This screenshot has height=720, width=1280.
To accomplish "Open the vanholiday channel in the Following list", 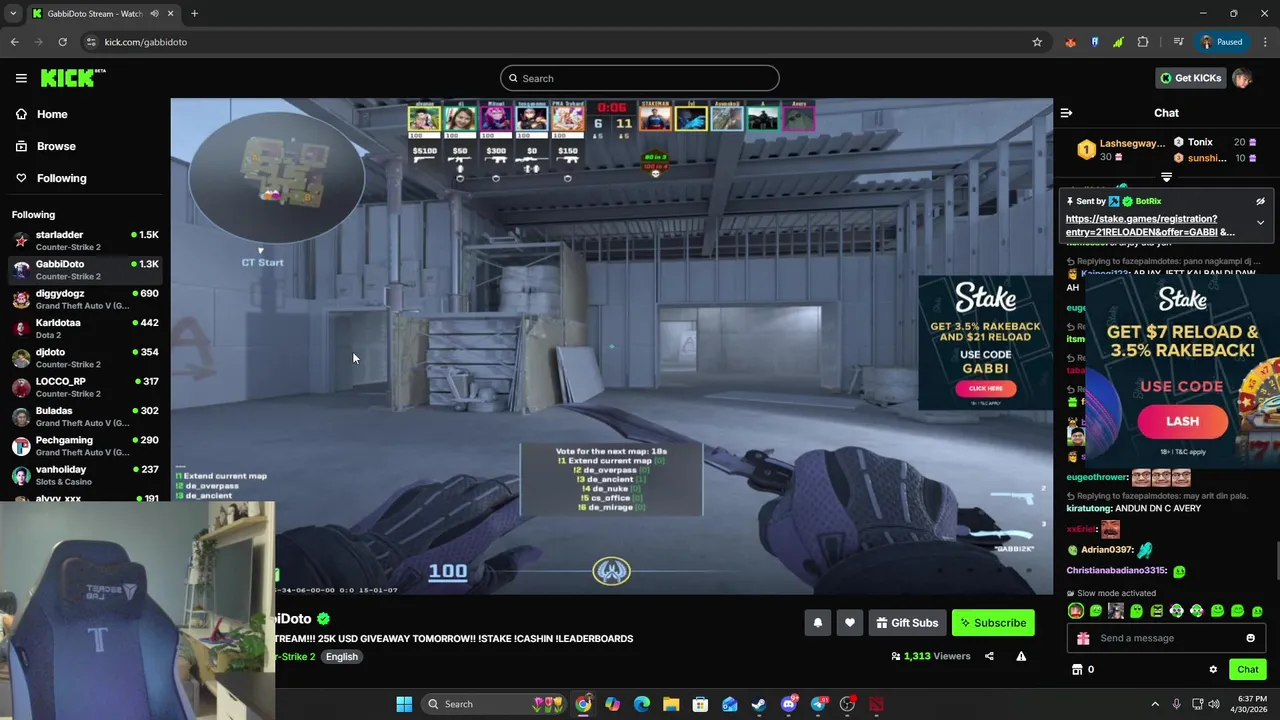I will pyautogui.click(x=85, y=475).
